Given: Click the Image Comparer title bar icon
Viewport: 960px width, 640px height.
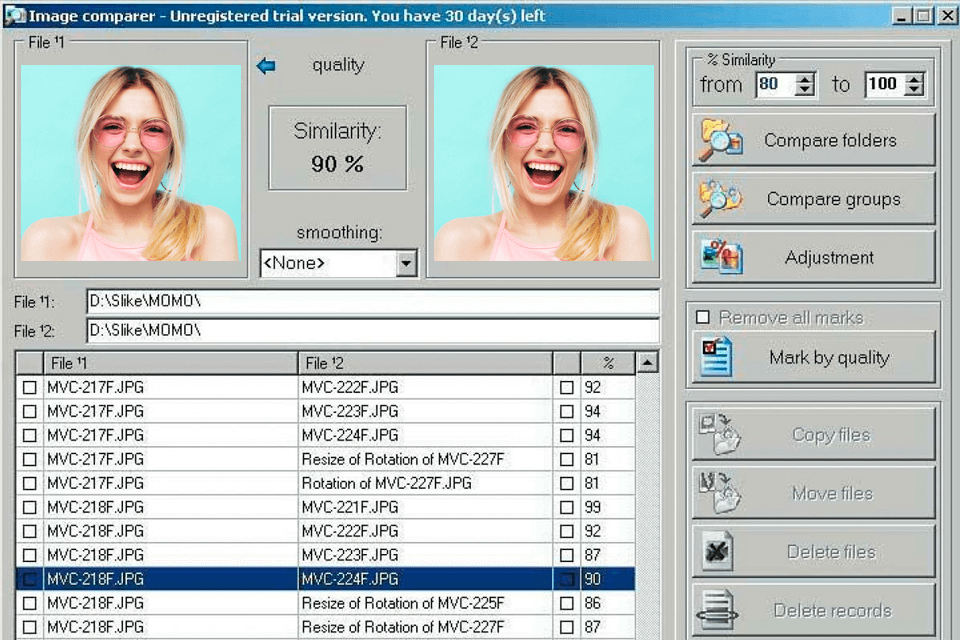Looking at the screenshot, I should coord(17,15).
